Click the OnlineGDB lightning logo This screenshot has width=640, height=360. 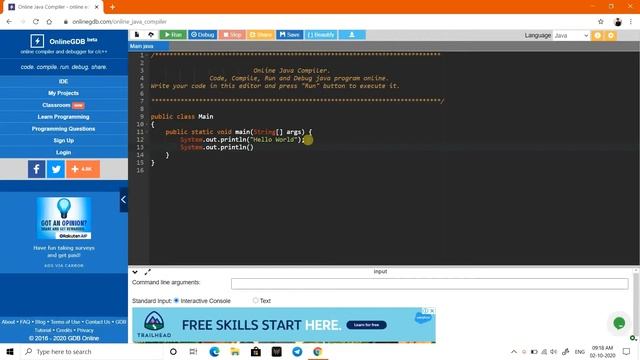[x=37, y=41]
